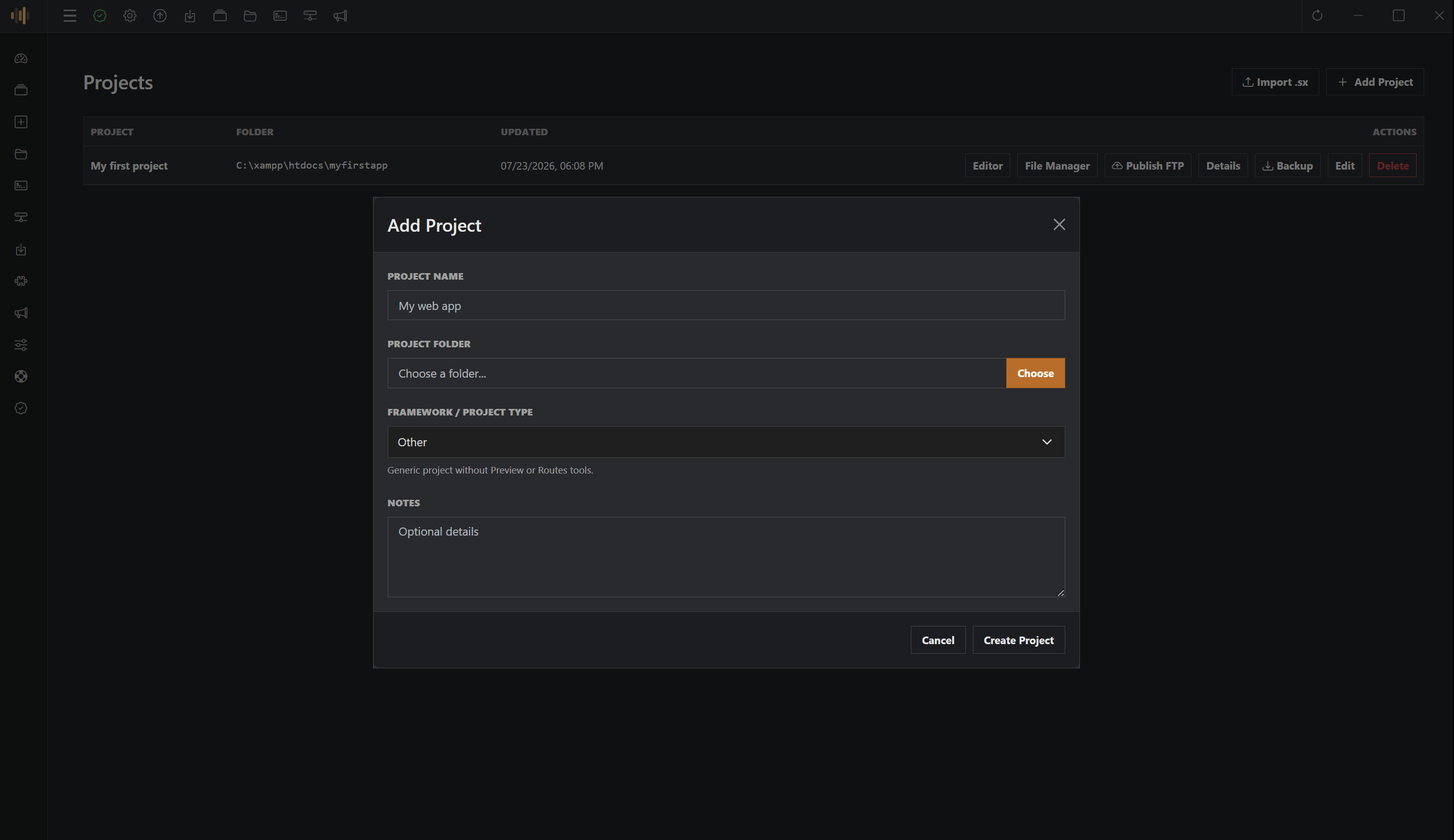The image size is (1454, 840).
Task: Click Edit for My first project
Action: 1344,166
